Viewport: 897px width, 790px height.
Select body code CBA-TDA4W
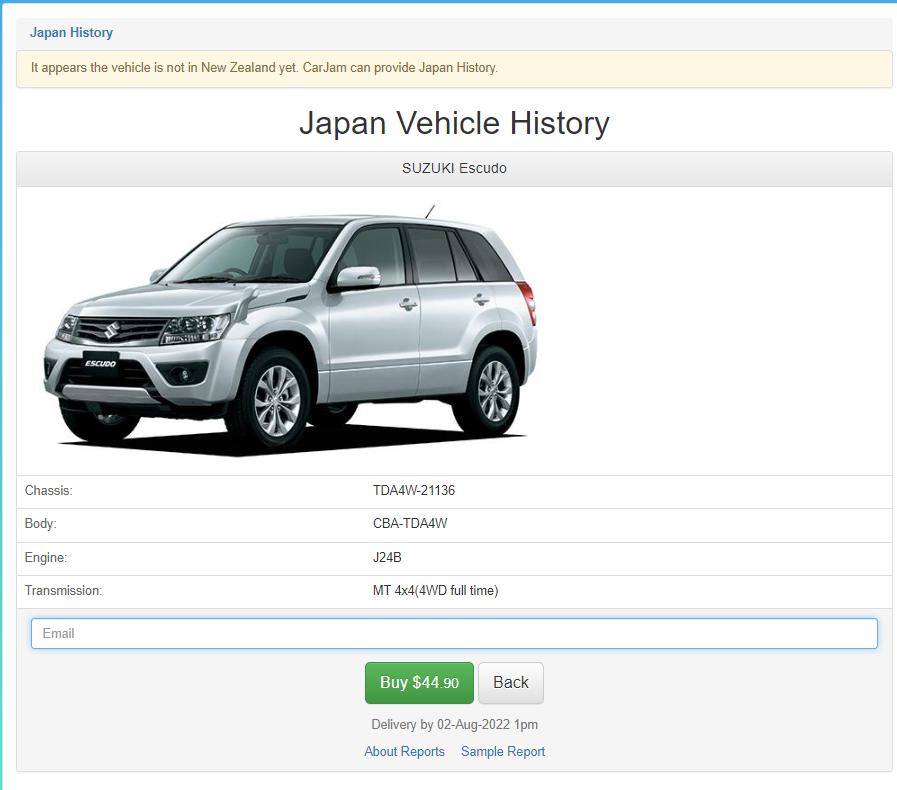410,524
